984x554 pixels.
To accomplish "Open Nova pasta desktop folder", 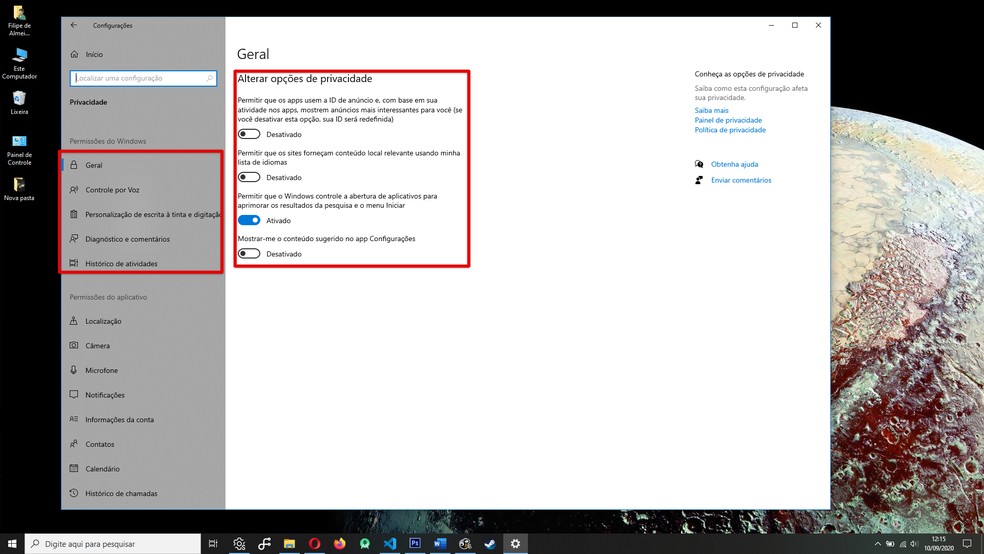I will 19,189.
